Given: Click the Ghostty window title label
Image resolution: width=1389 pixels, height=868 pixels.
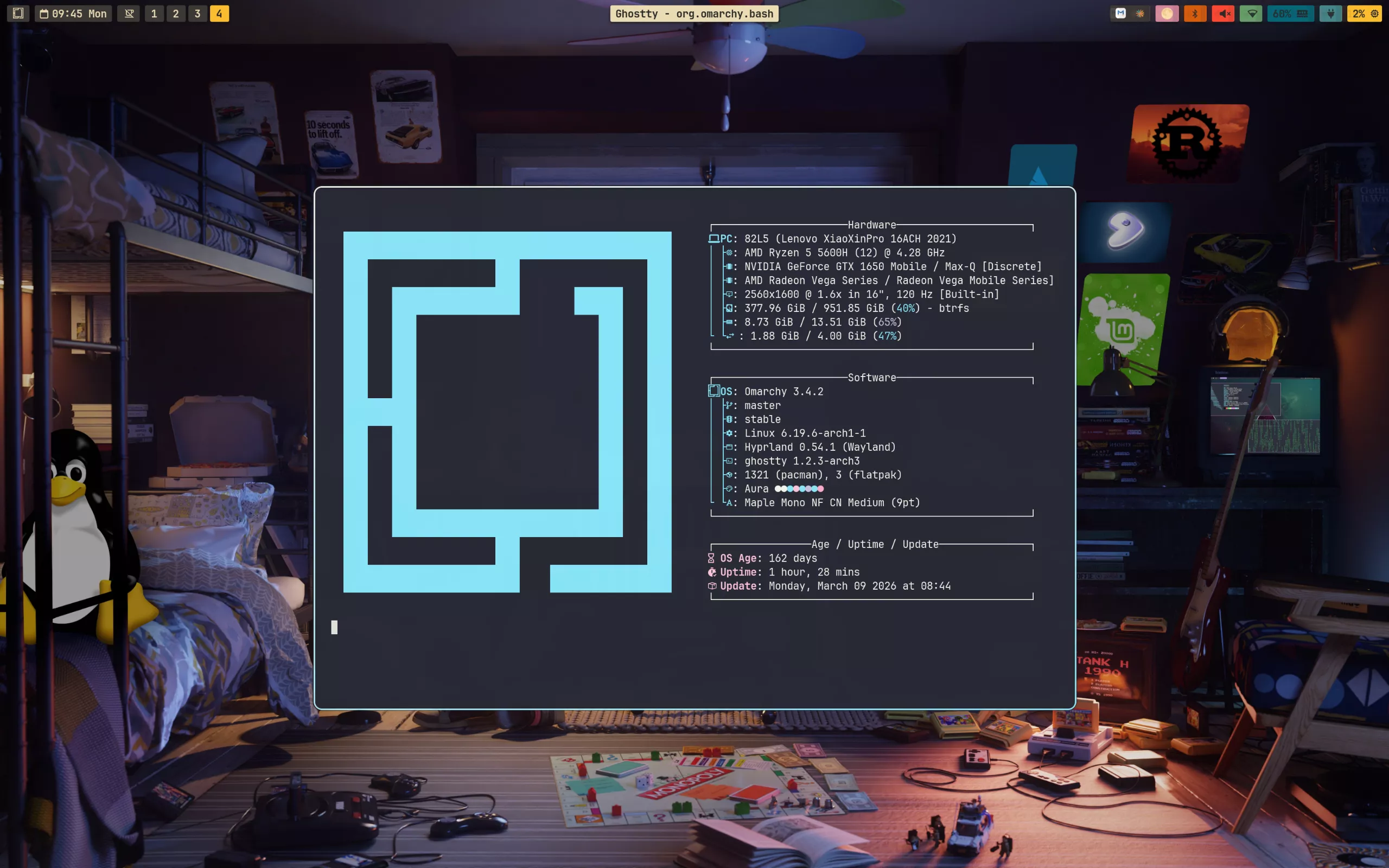Looking at the screenshot, I should pos(694,13).
